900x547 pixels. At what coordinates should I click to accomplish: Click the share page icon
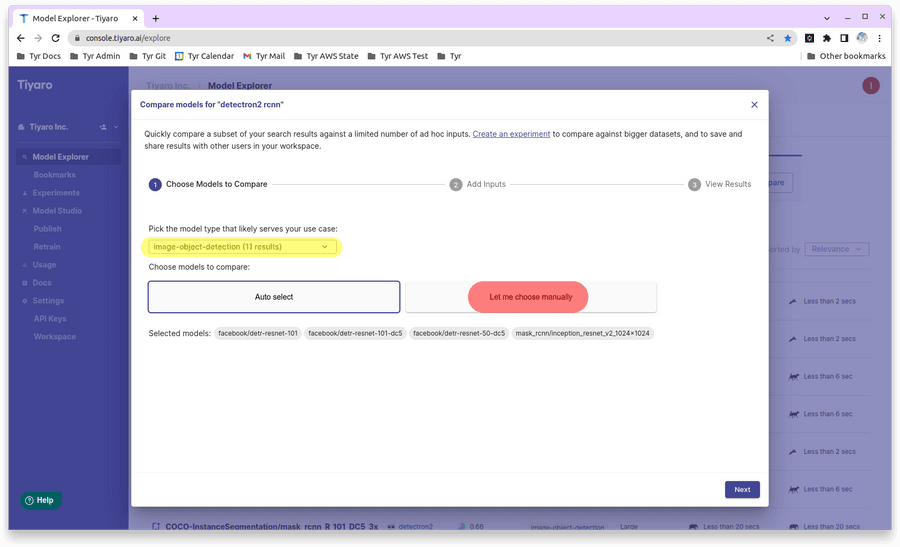coord(770,38)
